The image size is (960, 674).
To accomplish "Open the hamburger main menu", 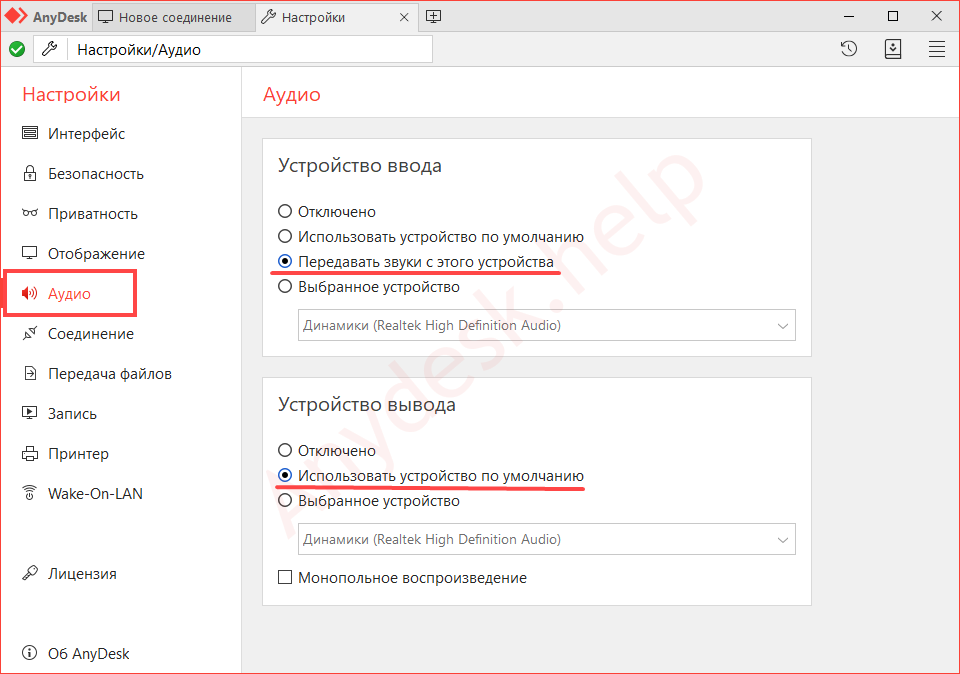I will tap(937, 49).
